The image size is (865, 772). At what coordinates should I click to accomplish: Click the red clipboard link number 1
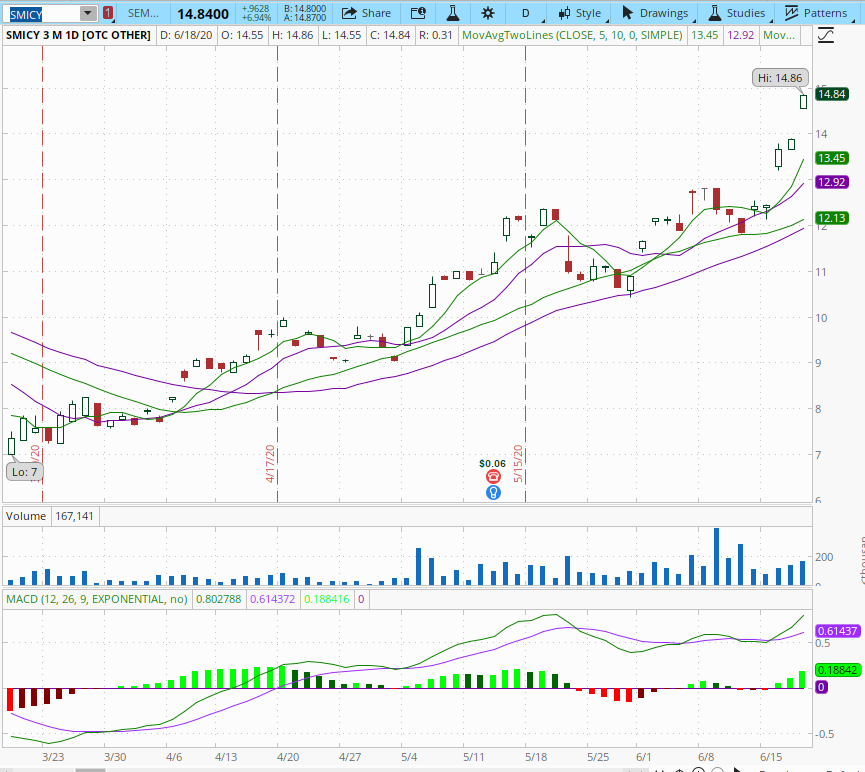[x=108, y=13]
